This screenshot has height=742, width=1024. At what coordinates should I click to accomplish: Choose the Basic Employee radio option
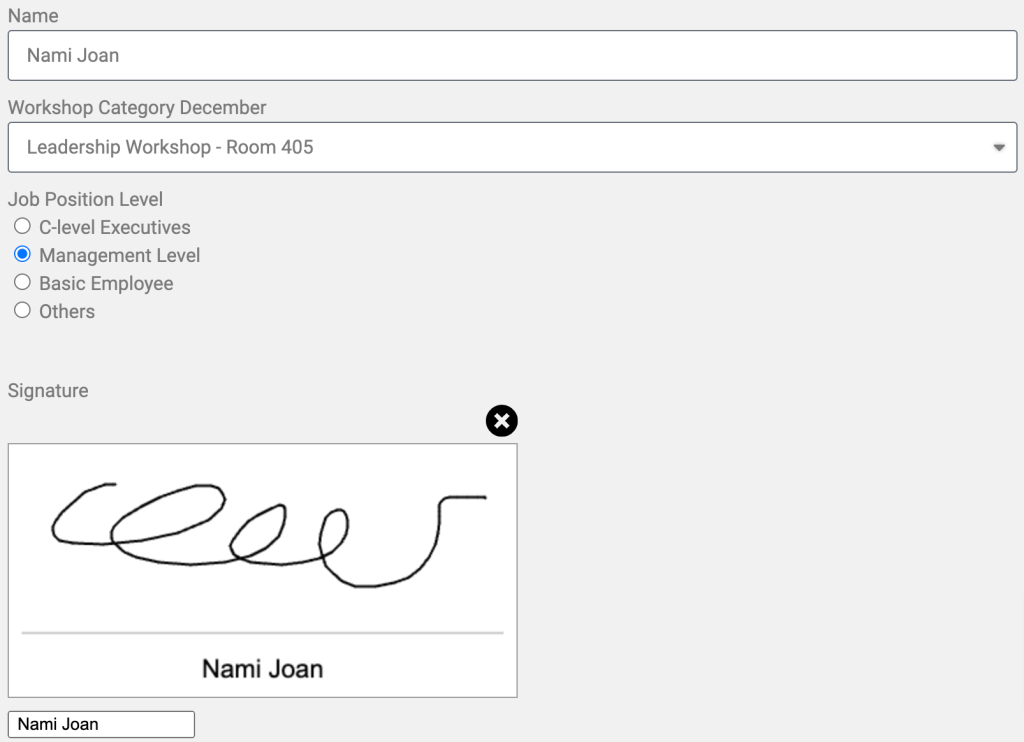[x=22, y=282]
